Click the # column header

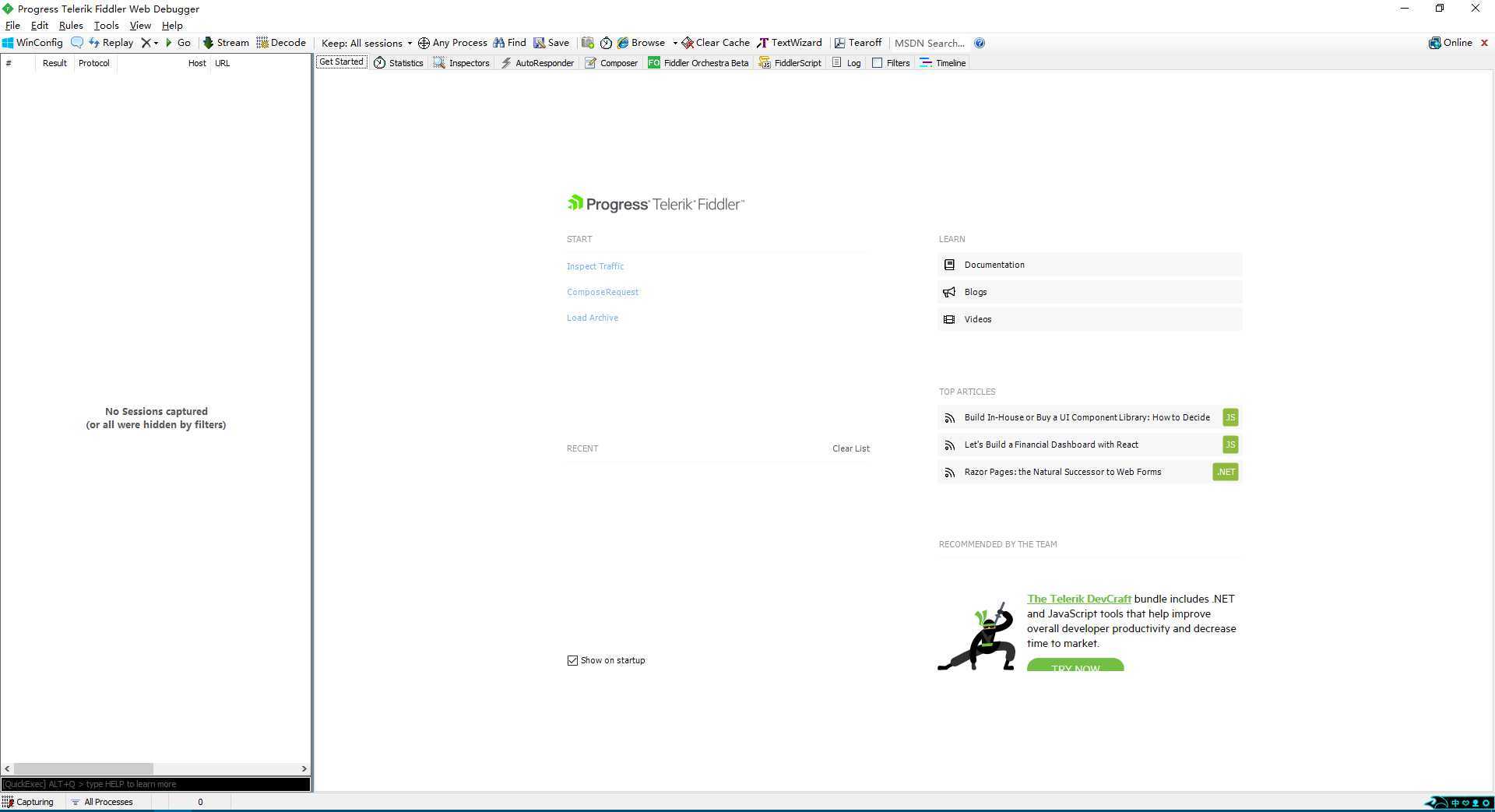coord(17,63)
